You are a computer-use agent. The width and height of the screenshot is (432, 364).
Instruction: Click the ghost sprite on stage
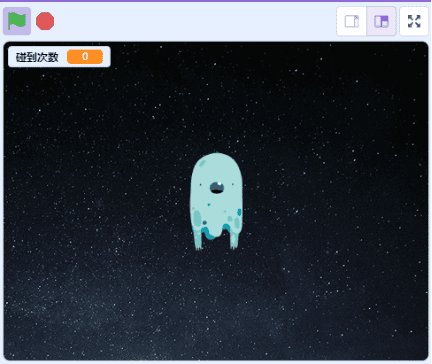216,201
